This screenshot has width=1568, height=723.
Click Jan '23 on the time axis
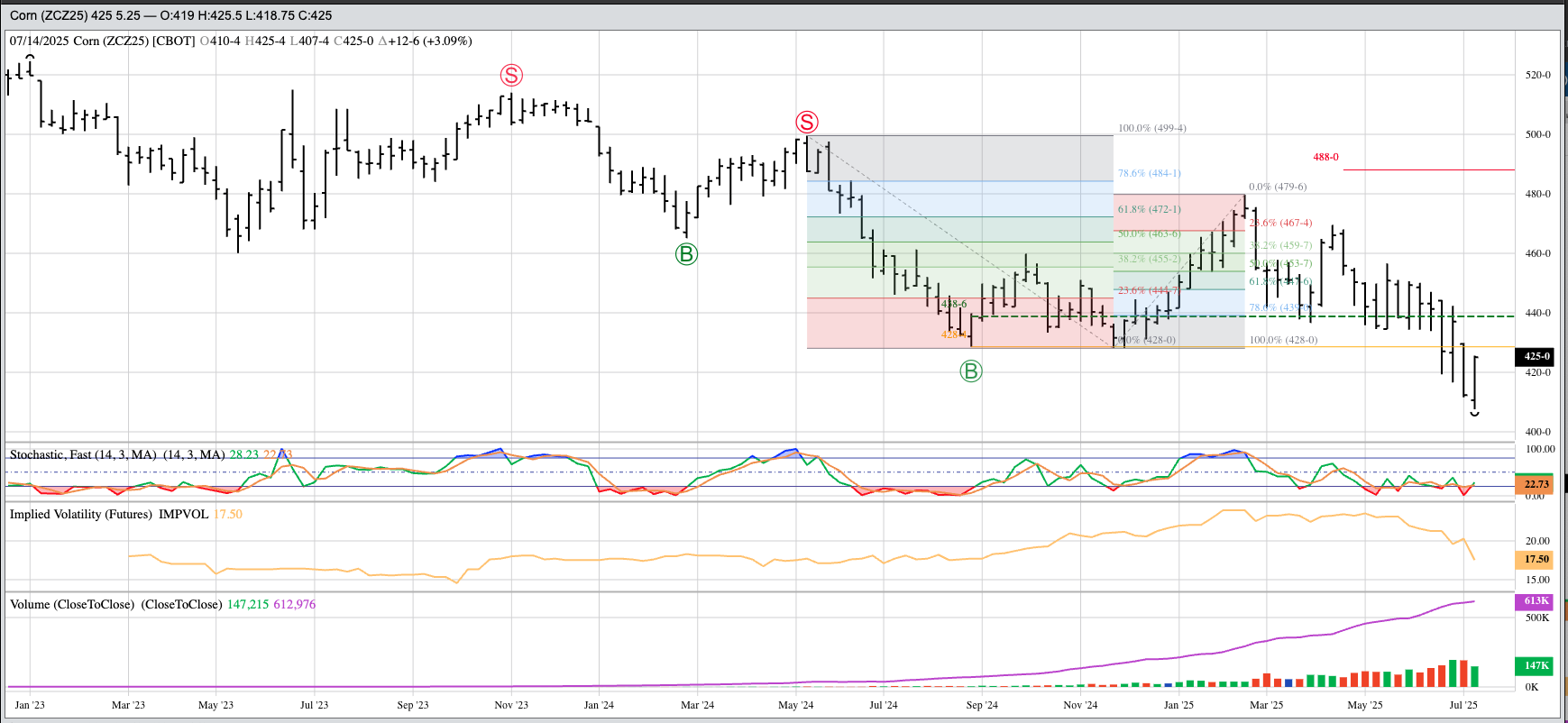(30, 705)
